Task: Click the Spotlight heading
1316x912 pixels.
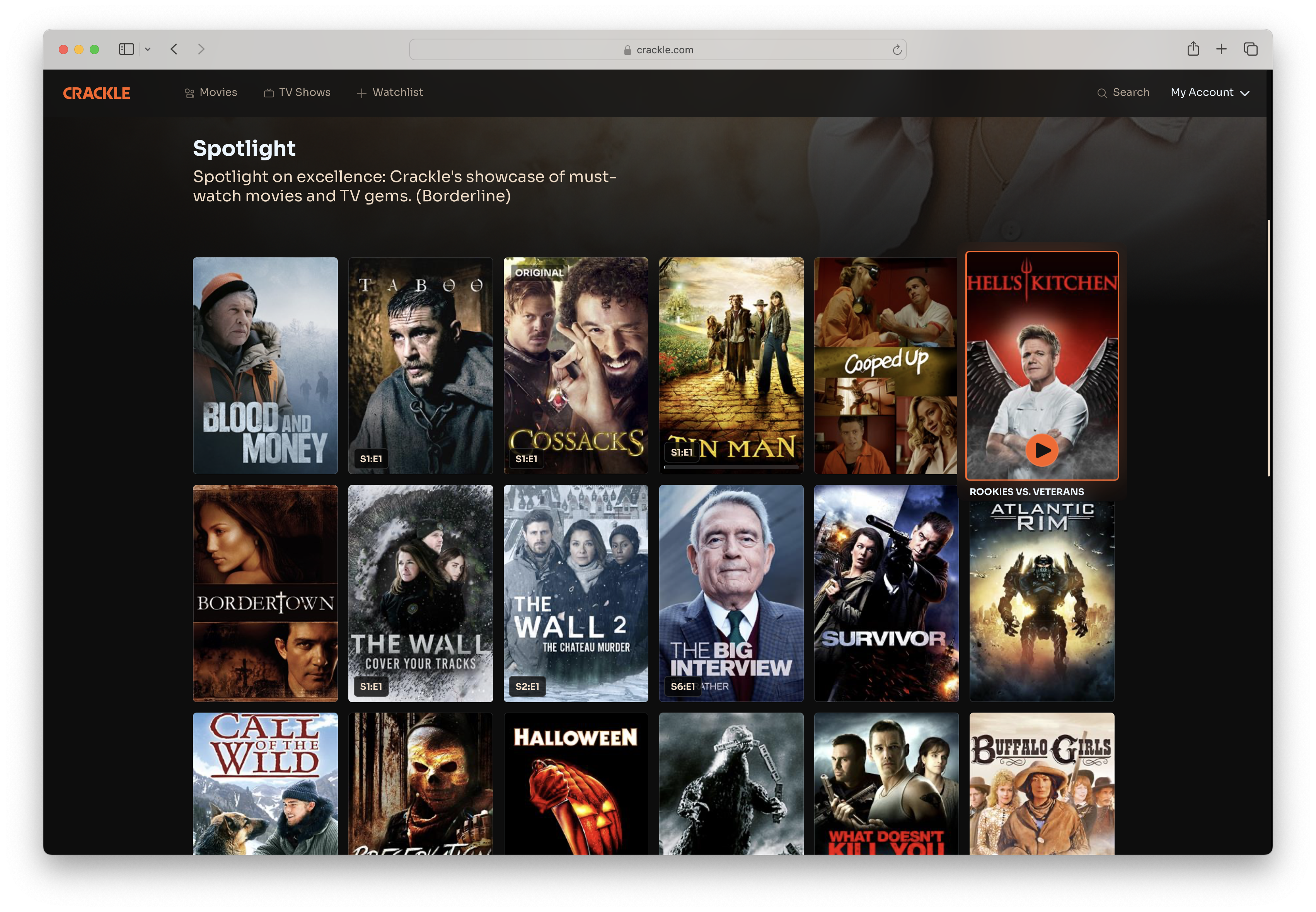Action: [244, 148]
